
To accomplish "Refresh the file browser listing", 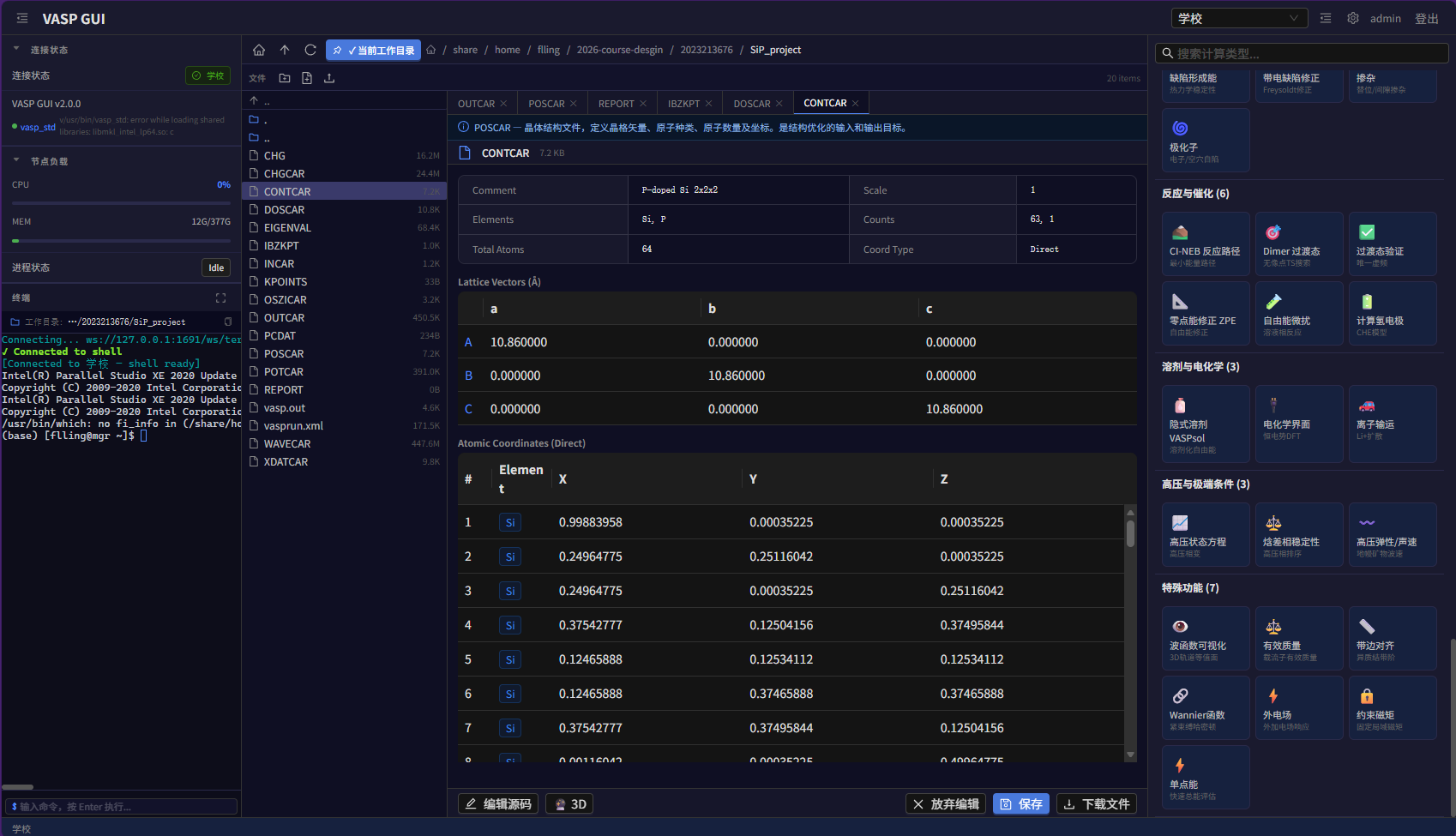I will pos(310,50).
